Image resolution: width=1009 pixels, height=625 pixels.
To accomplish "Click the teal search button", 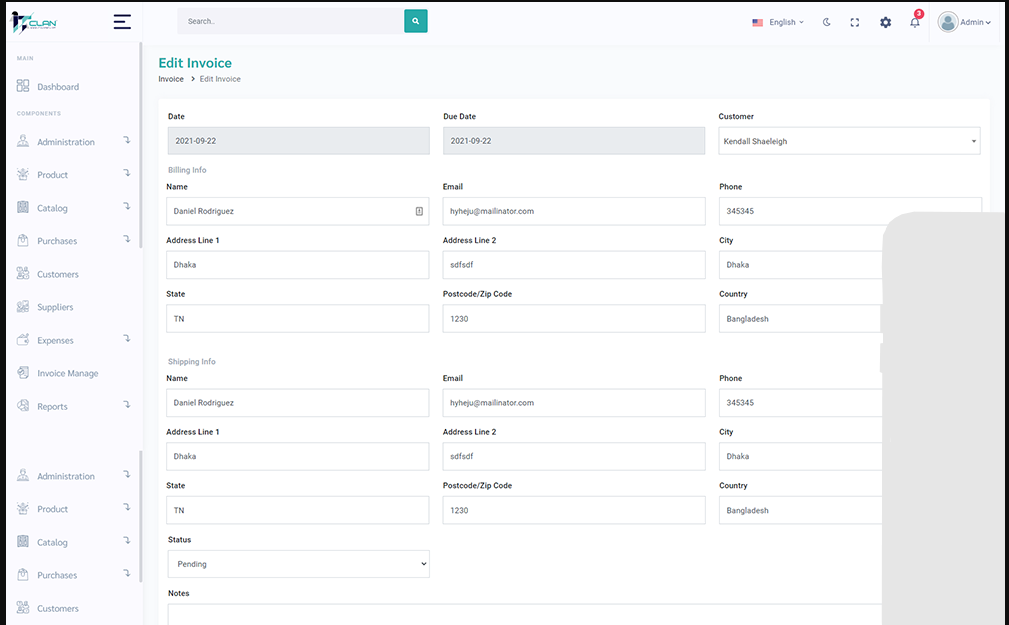I will pos(415,21).
